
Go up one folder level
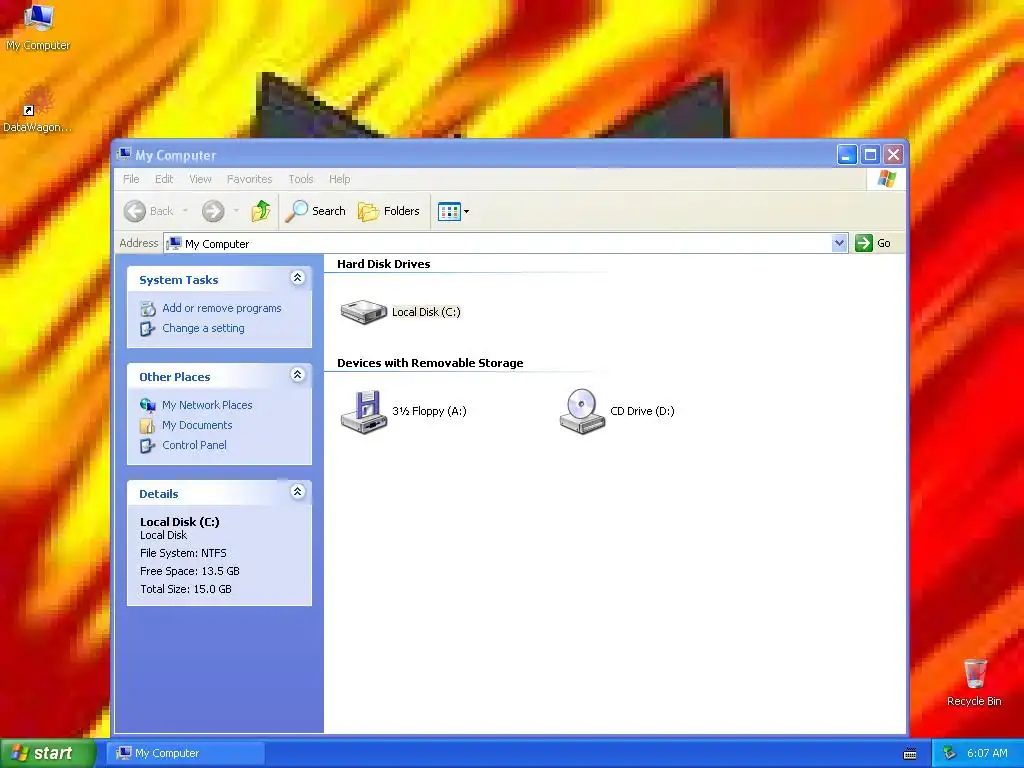tap(261, 211)
